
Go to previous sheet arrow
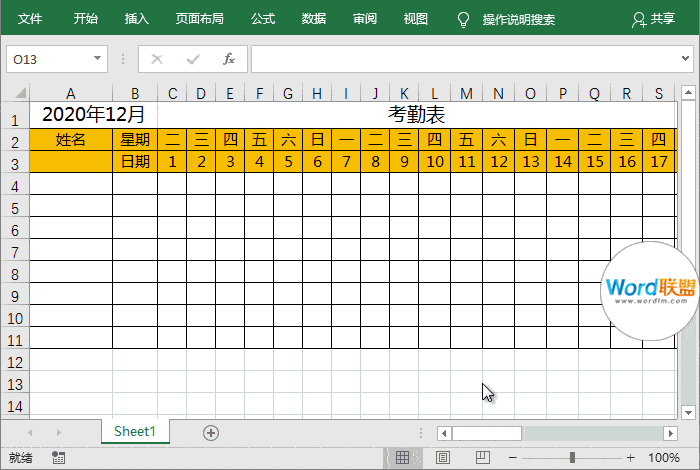(30, 433)
